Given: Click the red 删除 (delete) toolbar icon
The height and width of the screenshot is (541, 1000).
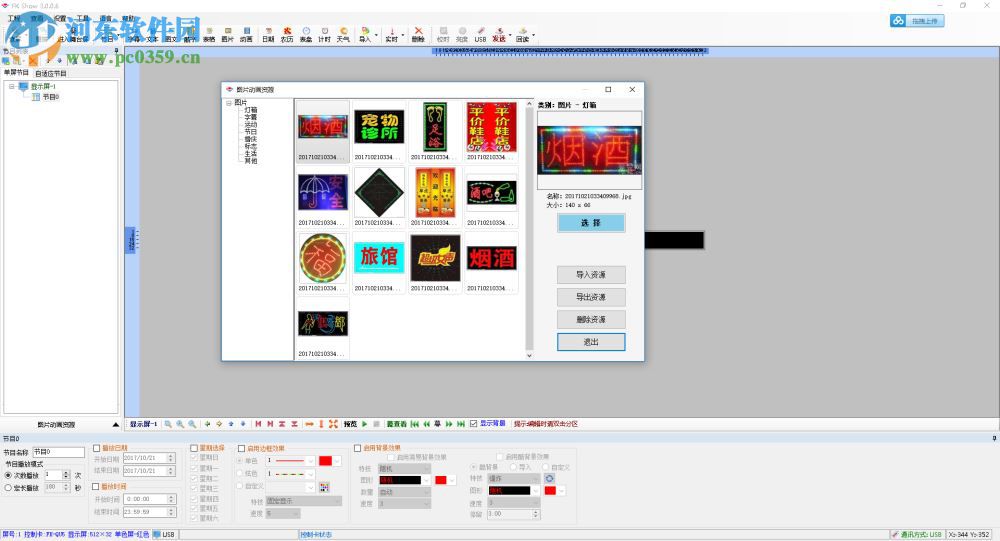Looking at the screenshot, I should tap(418, 34).
